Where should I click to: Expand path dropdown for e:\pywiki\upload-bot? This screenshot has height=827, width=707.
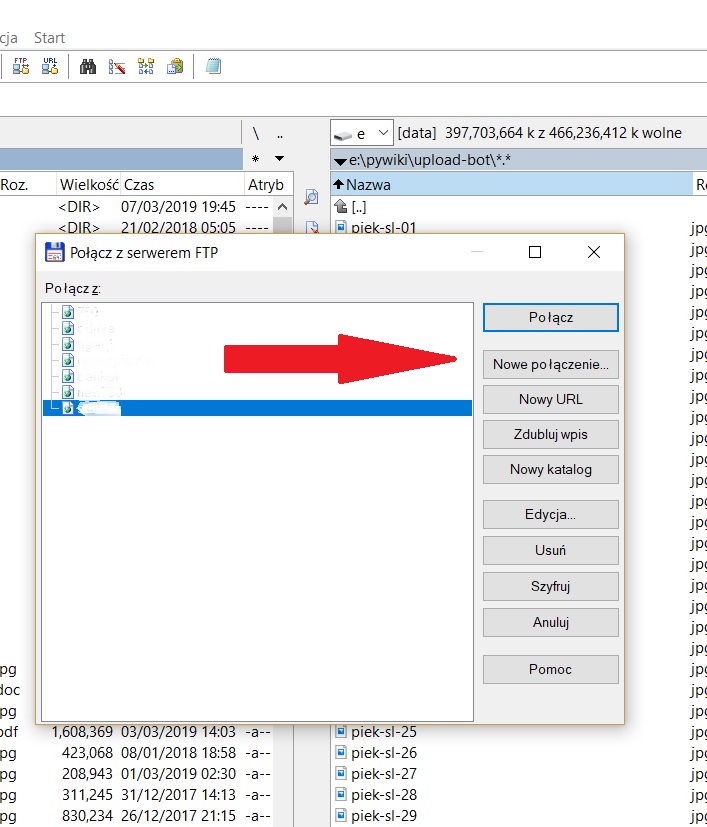point(341,160)
